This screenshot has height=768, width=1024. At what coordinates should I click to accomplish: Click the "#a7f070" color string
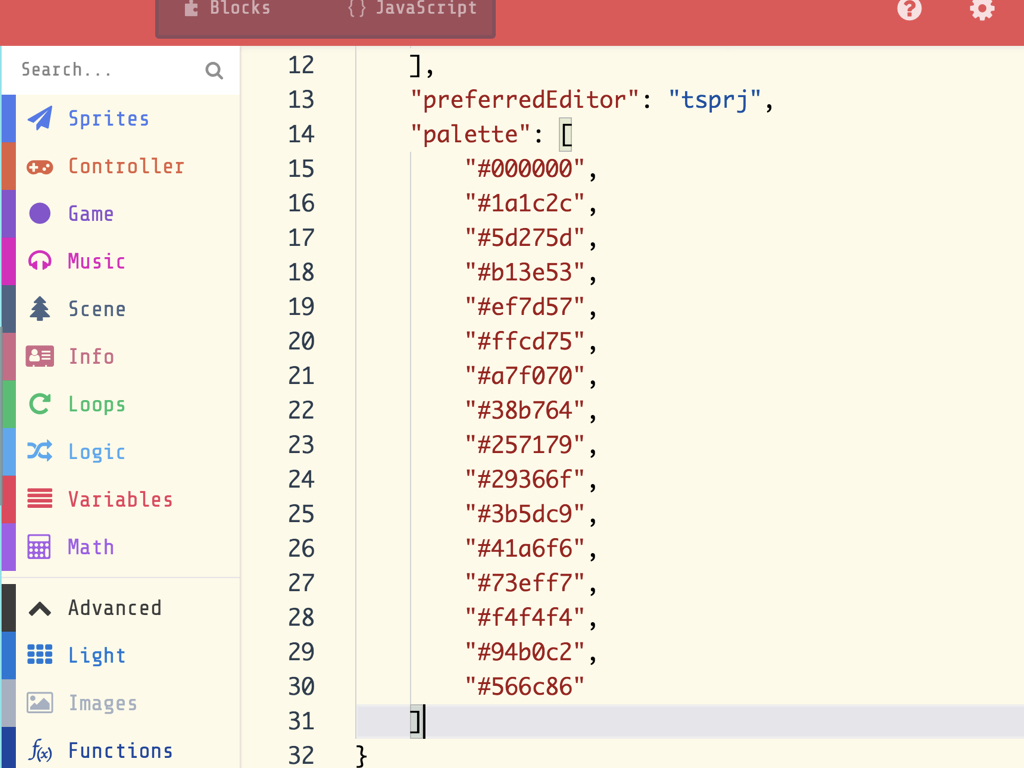click(x=524, y=377)
